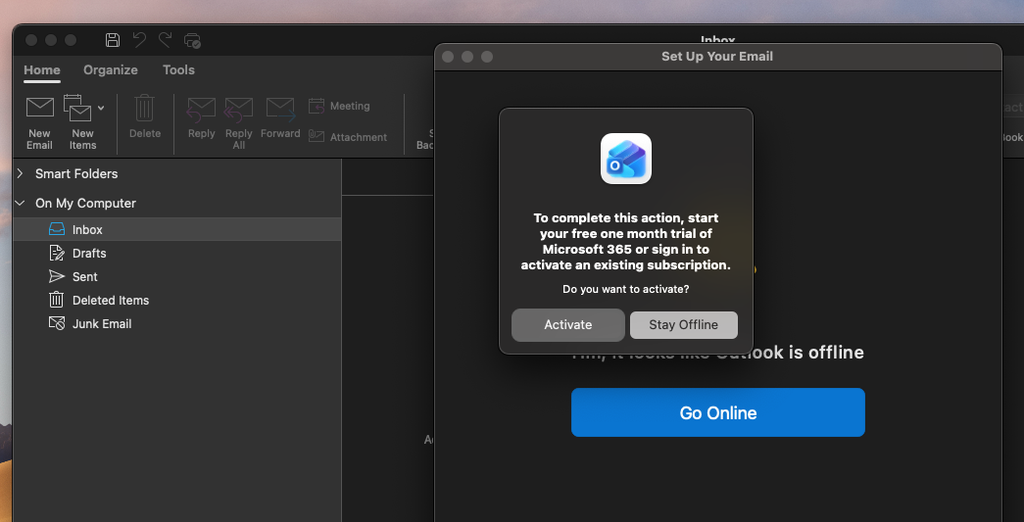
Task: Open the Junk Email folder
Action: tap(177, 323)
